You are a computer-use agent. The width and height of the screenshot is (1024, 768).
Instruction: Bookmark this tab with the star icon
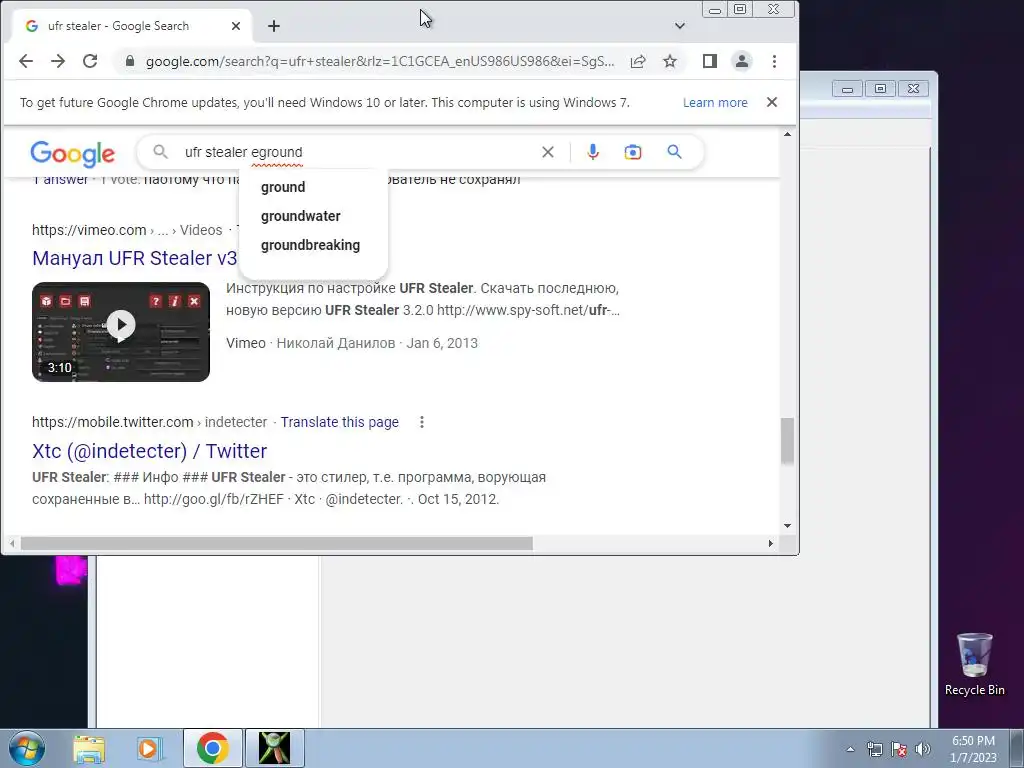coord(670,61)
